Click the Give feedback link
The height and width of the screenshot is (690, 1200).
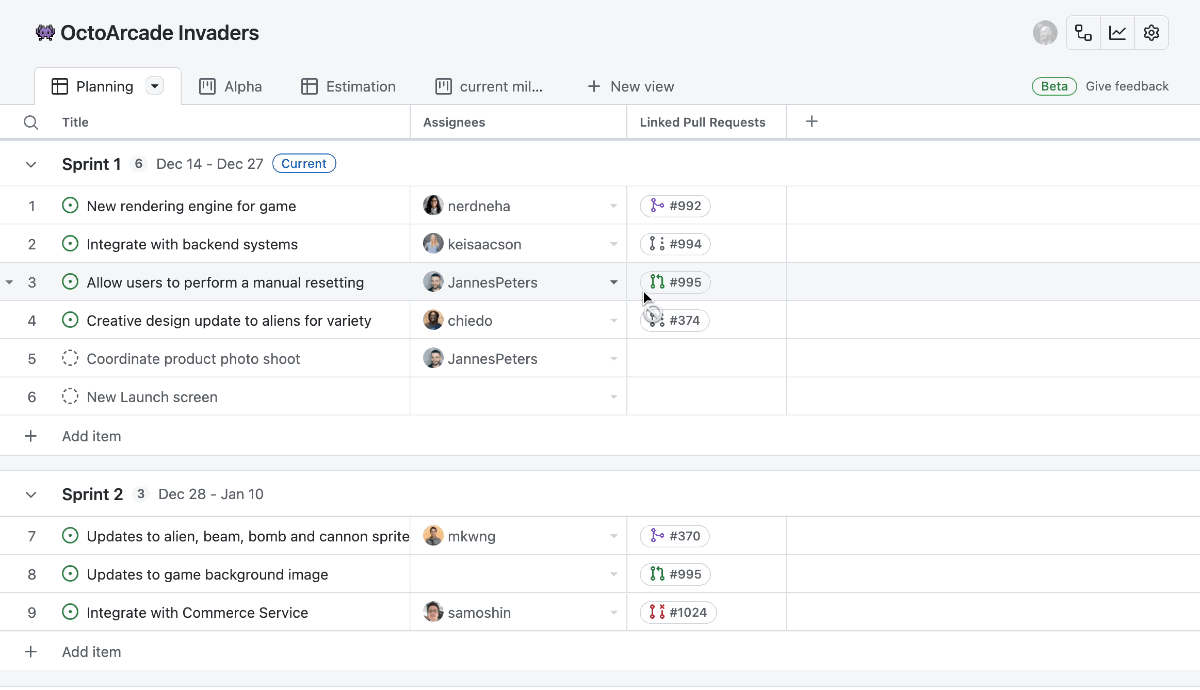[1127, 86]
